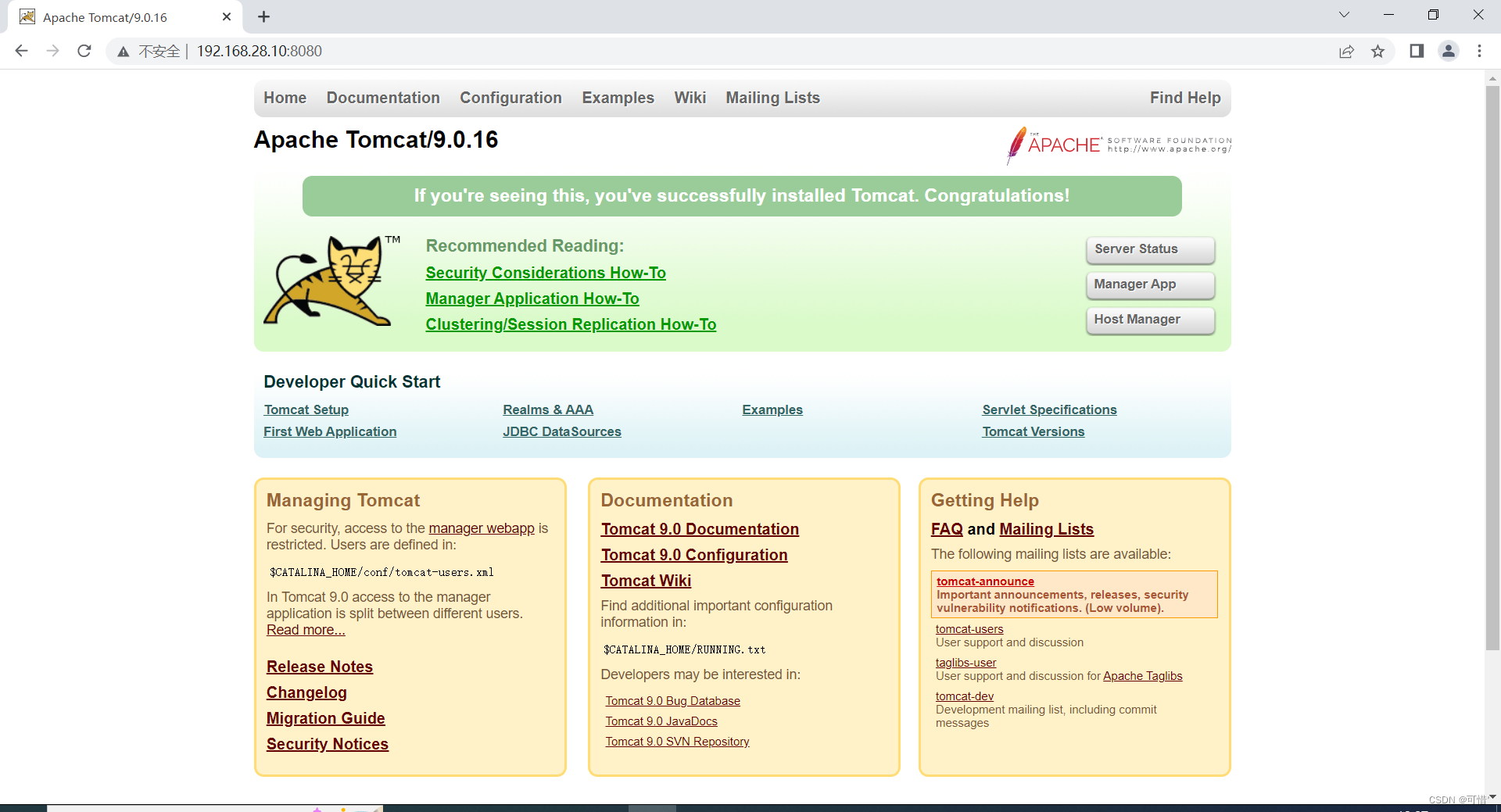Open the Tomcat Wiki link
This screenshot has height=812, width=1501.
click(646, 581)
